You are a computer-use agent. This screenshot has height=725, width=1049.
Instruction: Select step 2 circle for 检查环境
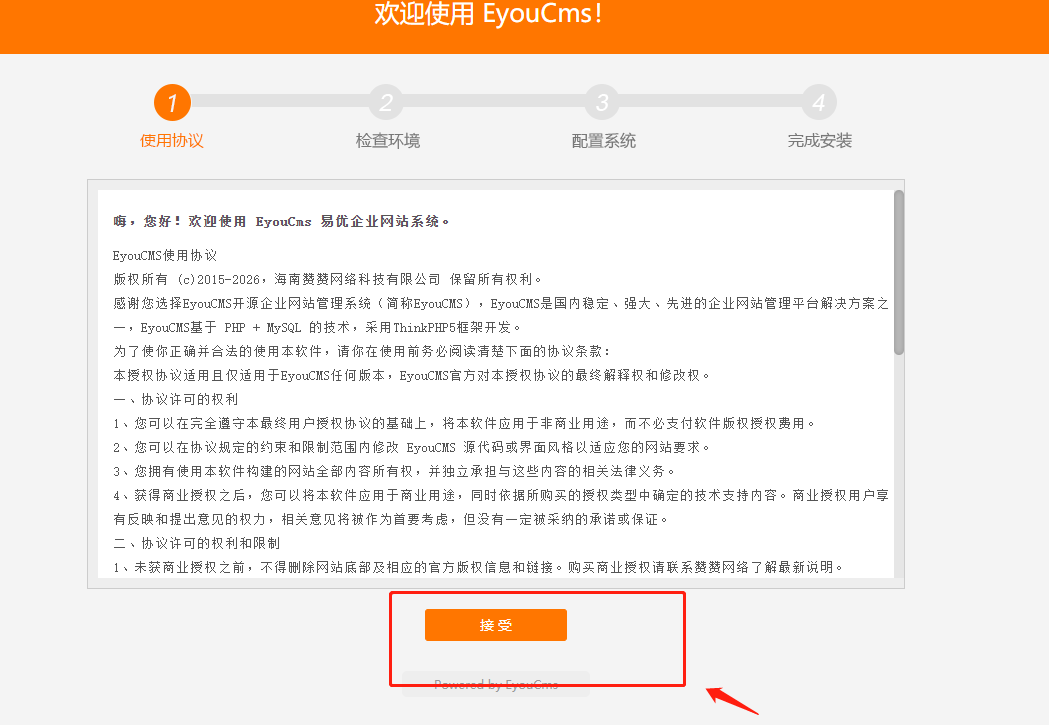click(x=387, y=102)
